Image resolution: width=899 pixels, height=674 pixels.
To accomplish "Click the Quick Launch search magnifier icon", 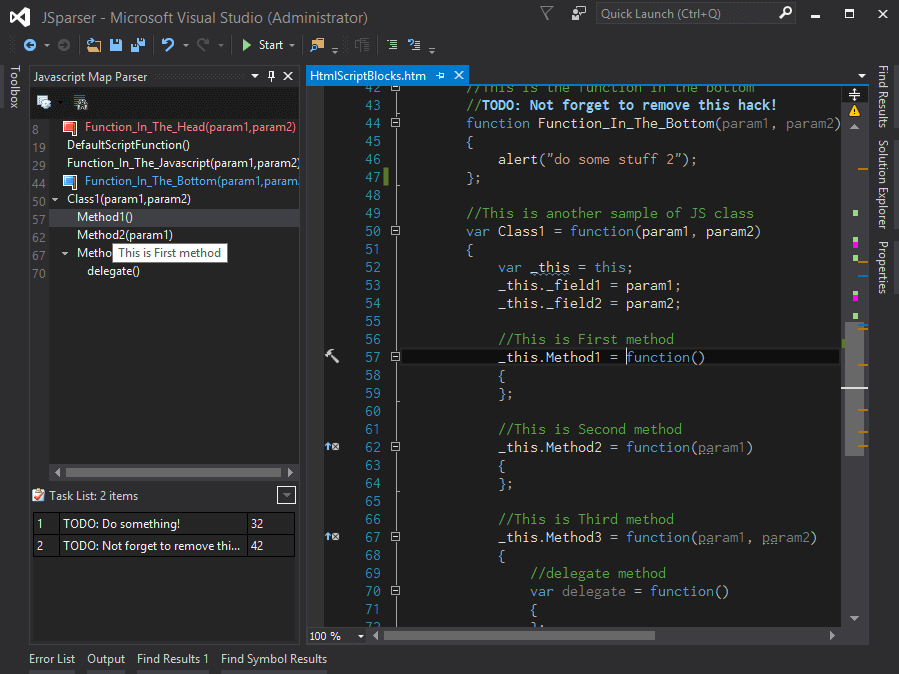I will click(x=785, y=13).
